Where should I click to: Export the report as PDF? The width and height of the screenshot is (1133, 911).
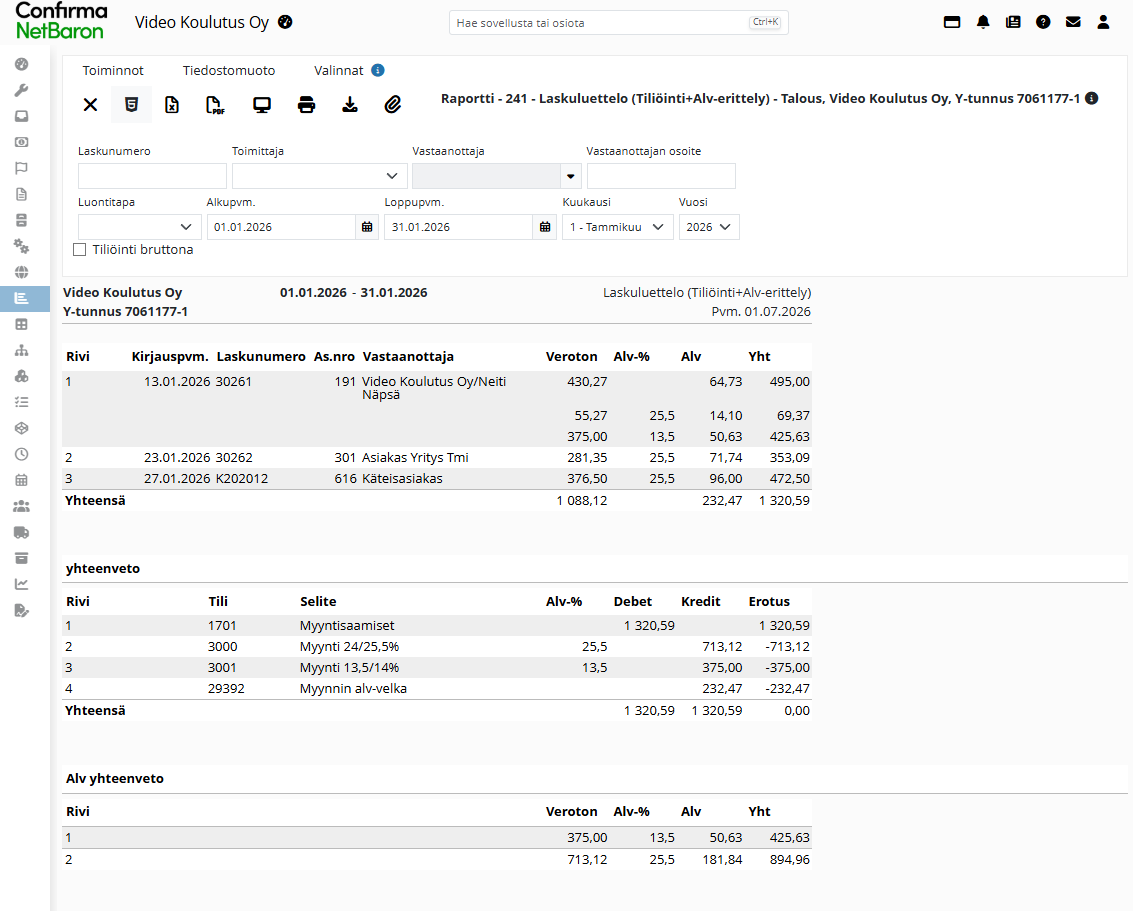tap(215, 105)
